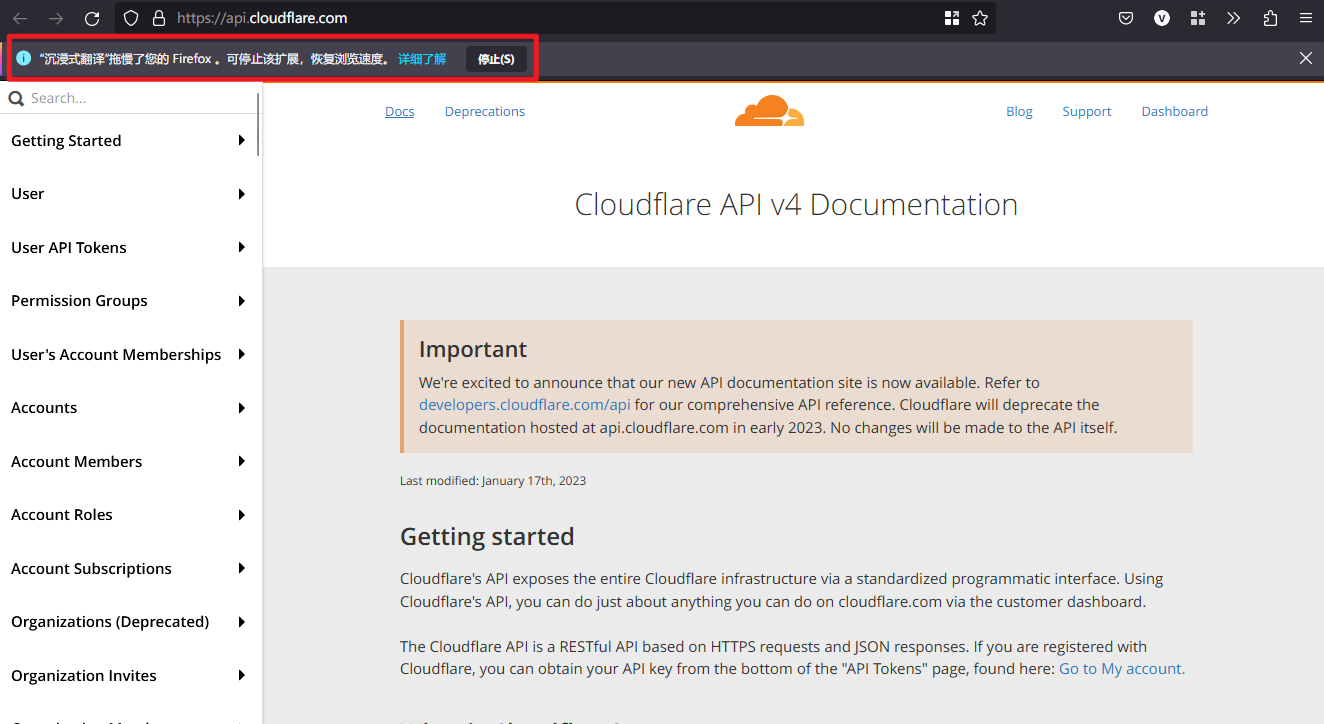This screenshot has width=1324, height=724.
Task: Click the Cloudflare cloud logo
Action: (769, 110)
